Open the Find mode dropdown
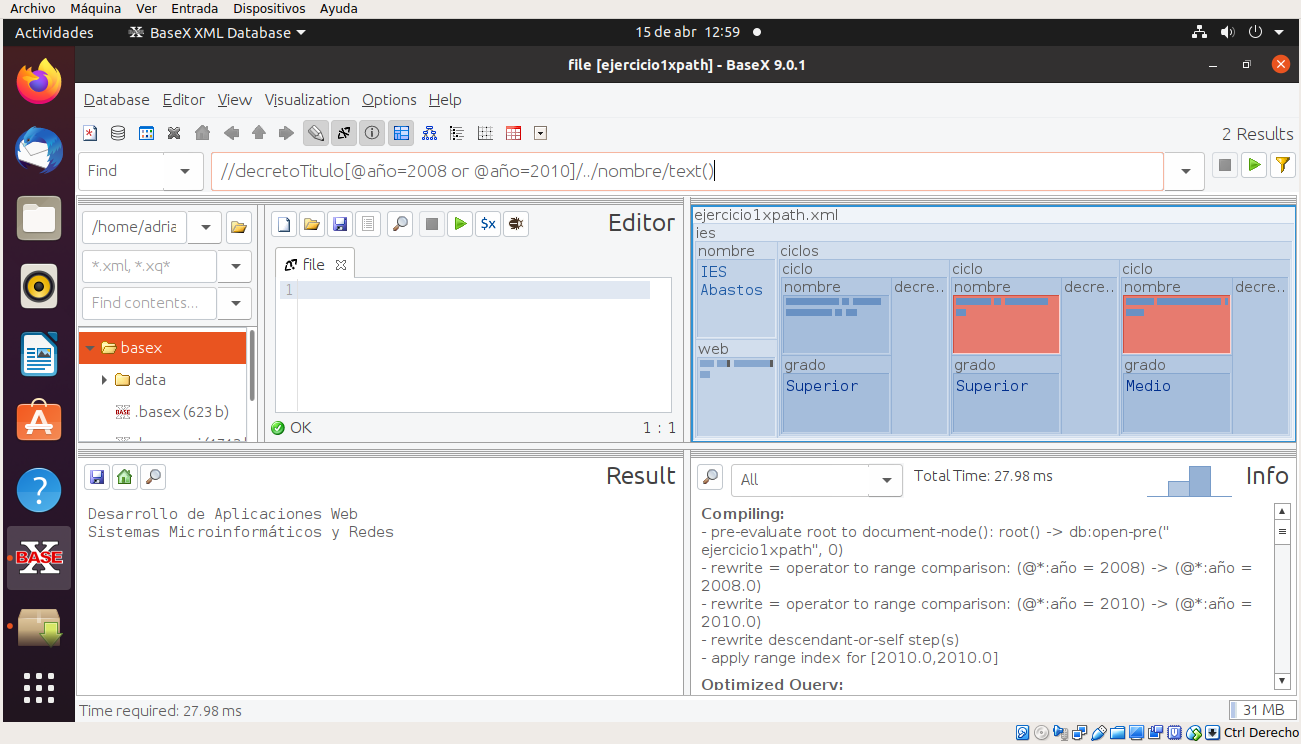1301x744 pixels. [x=184, y=171]
